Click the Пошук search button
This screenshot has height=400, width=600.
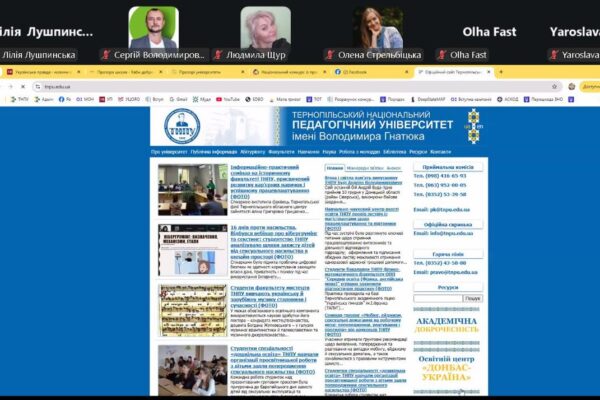(x=473, y=298)
